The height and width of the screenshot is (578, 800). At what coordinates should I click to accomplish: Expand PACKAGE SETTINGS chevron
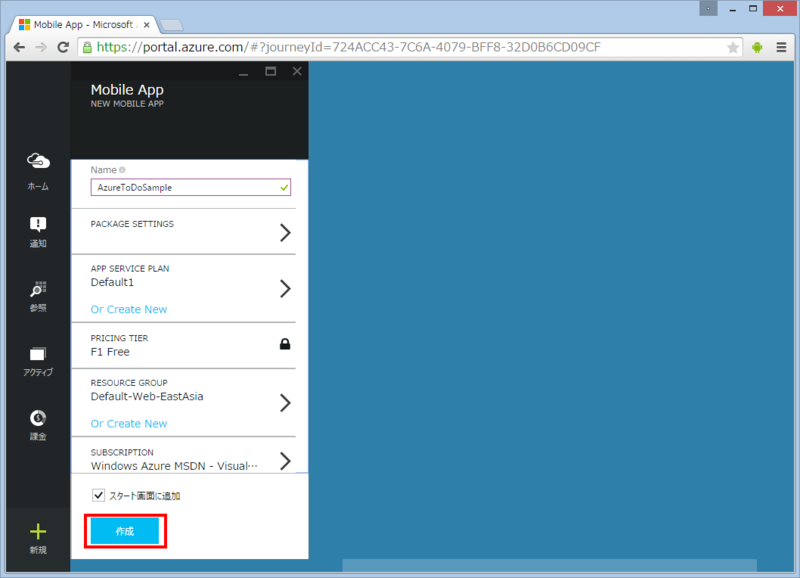[x=285, y=233]
